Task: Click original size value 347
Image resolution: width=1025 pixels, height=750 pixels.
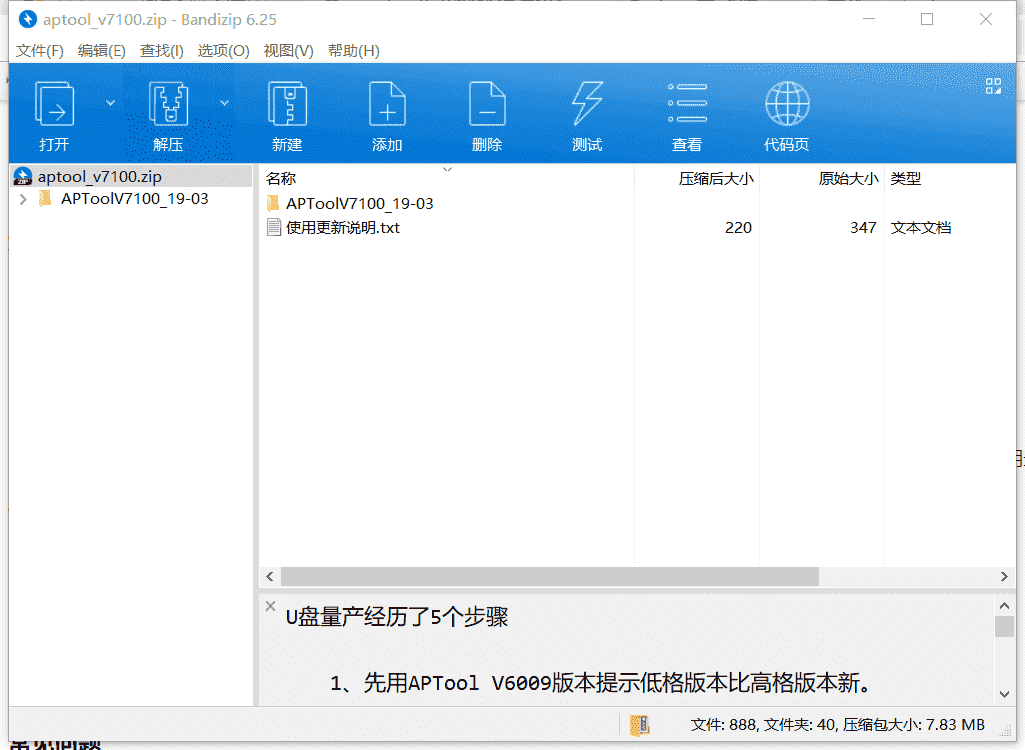Action: coord(863,228)
